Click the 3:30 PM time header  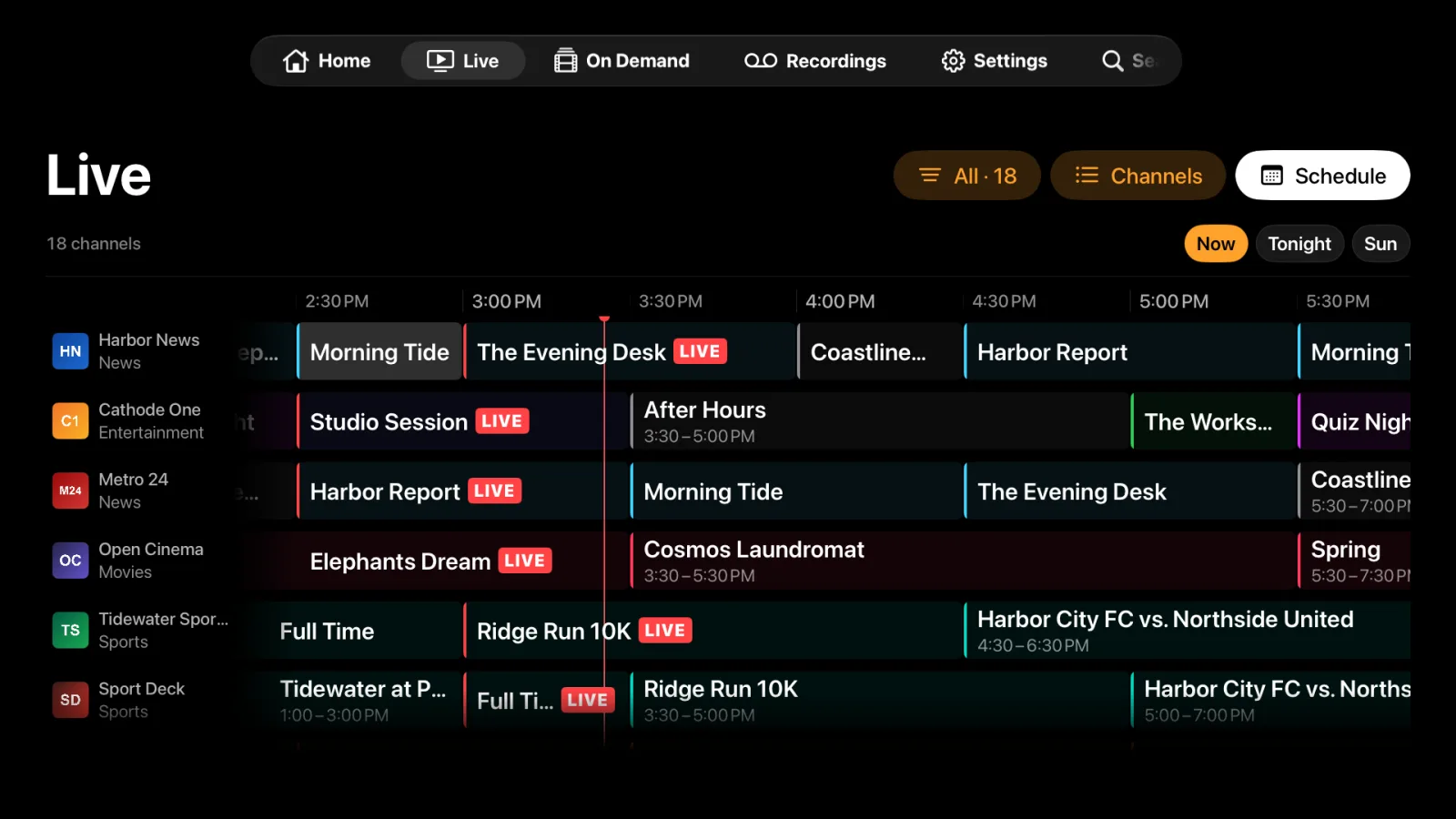click(x=671, y=301)
